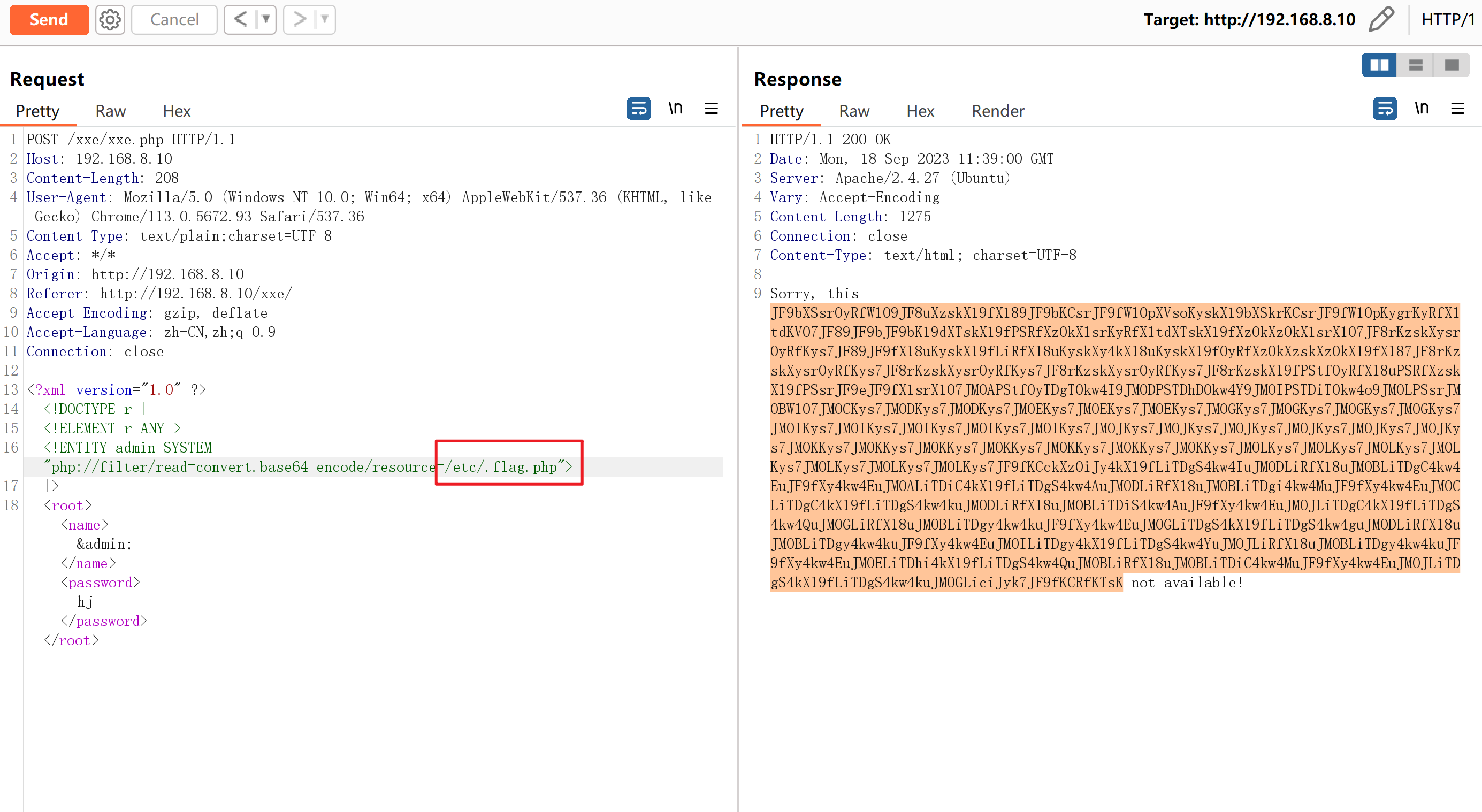1482x812 pixels.
Task: Toggle non-printable characters in Request pane
Action: coord(675,109)
